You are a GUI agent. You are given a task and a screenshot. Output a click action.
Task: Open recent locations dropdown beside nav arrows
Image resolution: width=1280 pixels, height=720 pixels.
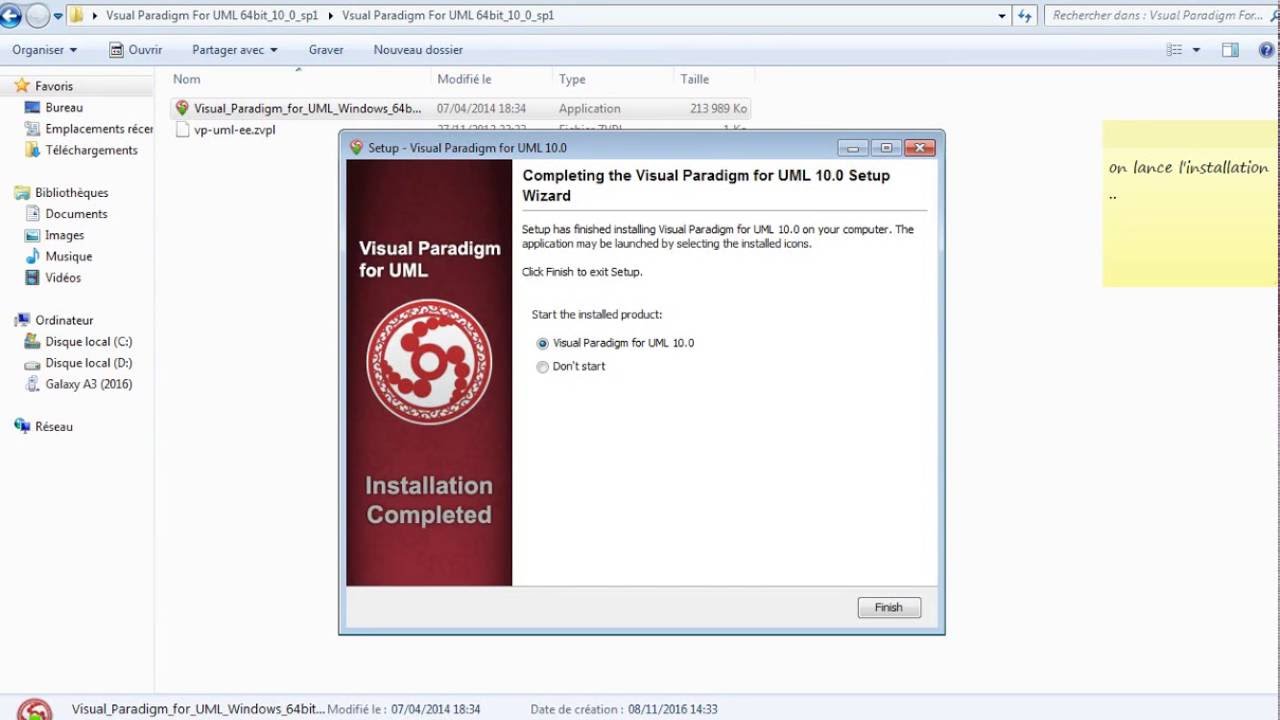pos(58,16)
